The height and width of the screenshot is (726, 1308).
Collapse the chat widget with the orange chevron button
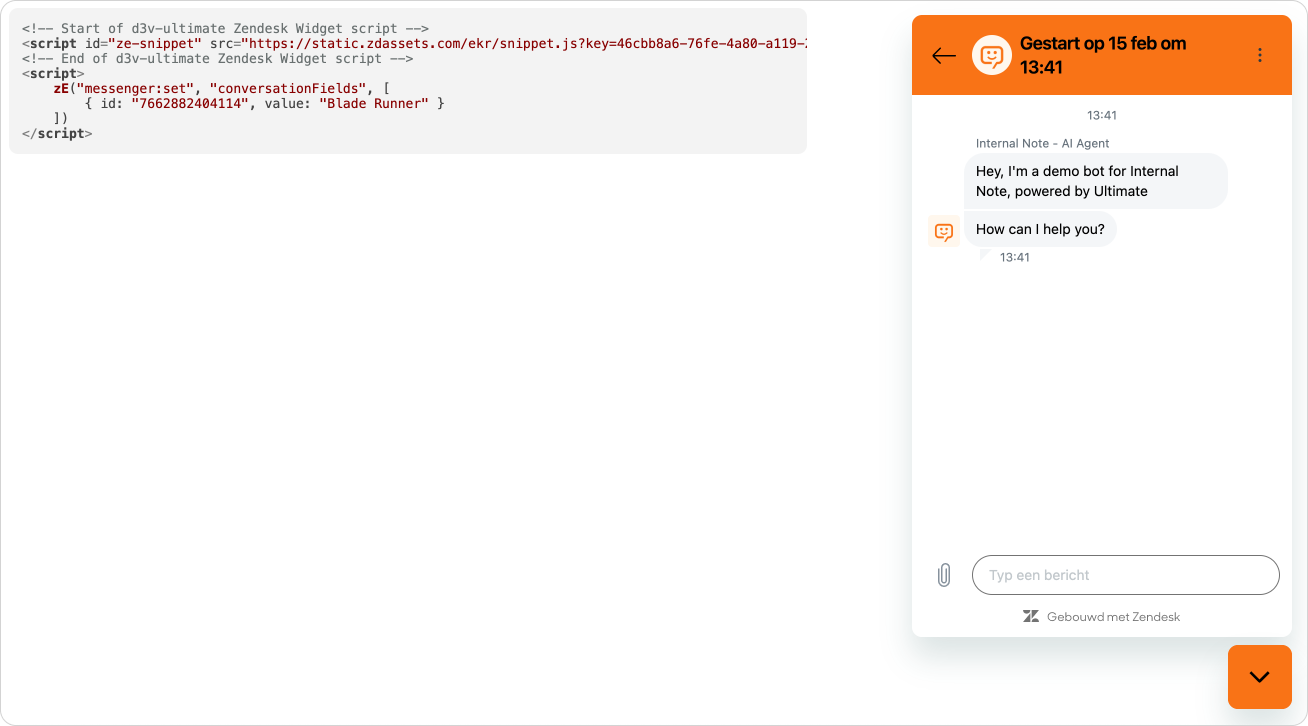[x=1260, y=677]
